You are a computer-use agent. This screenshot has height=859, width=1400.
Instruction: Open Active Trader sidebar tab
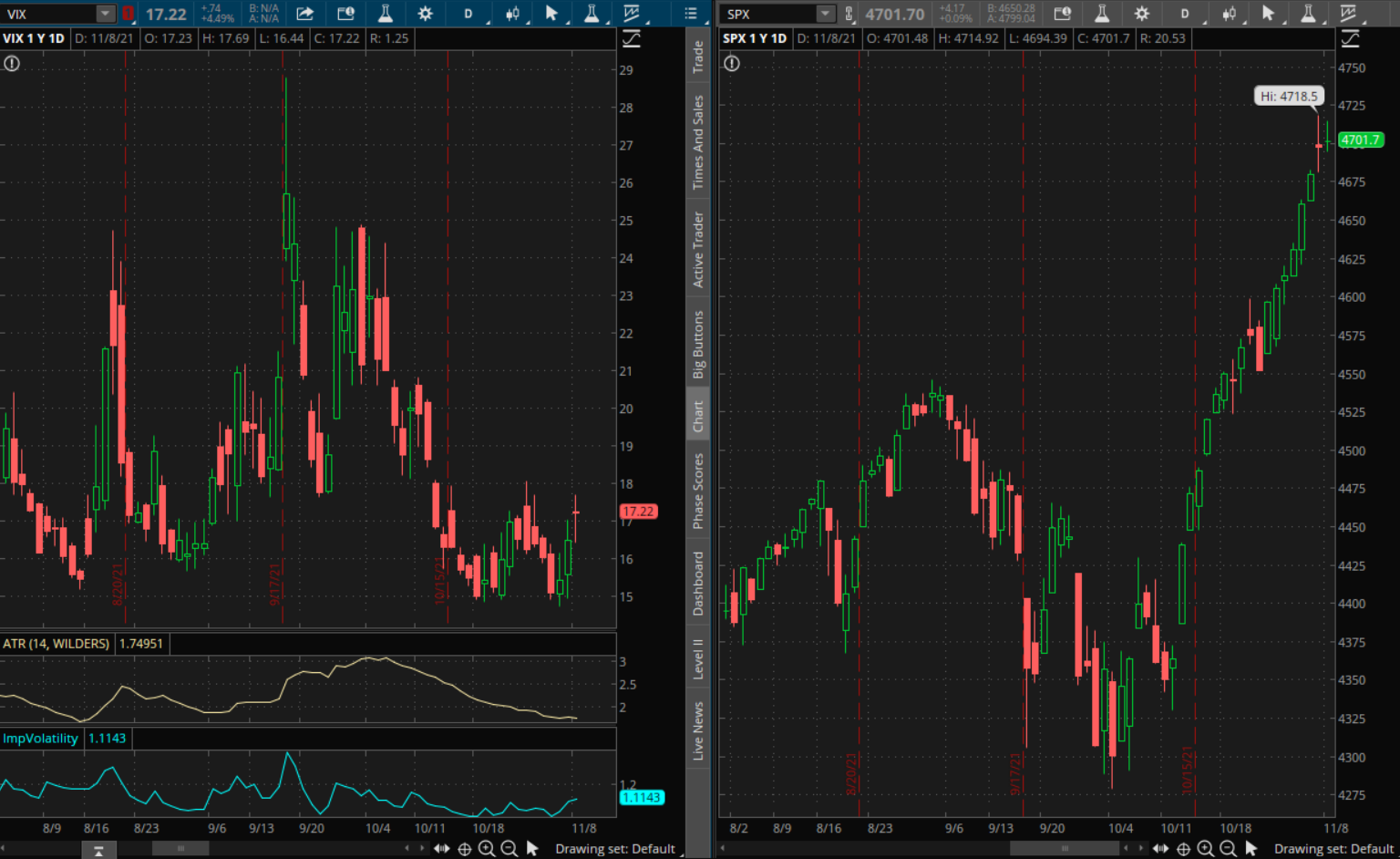pos(698,250)
